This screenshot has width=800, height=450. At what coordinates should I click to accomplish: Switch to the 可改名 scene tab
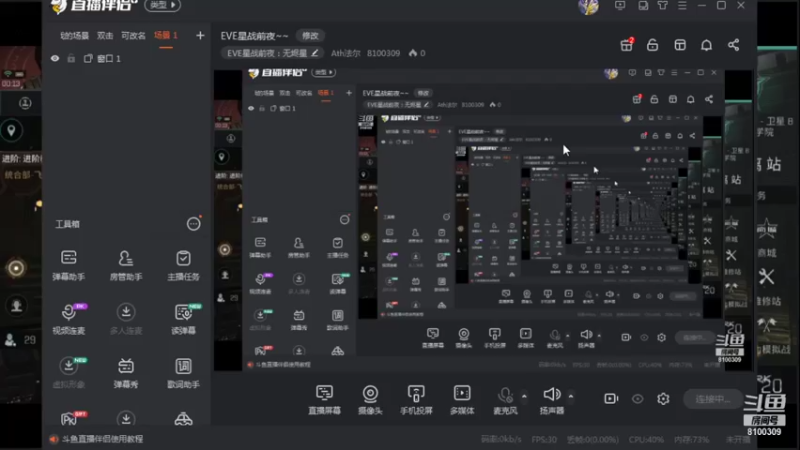[x=133, y=36]
